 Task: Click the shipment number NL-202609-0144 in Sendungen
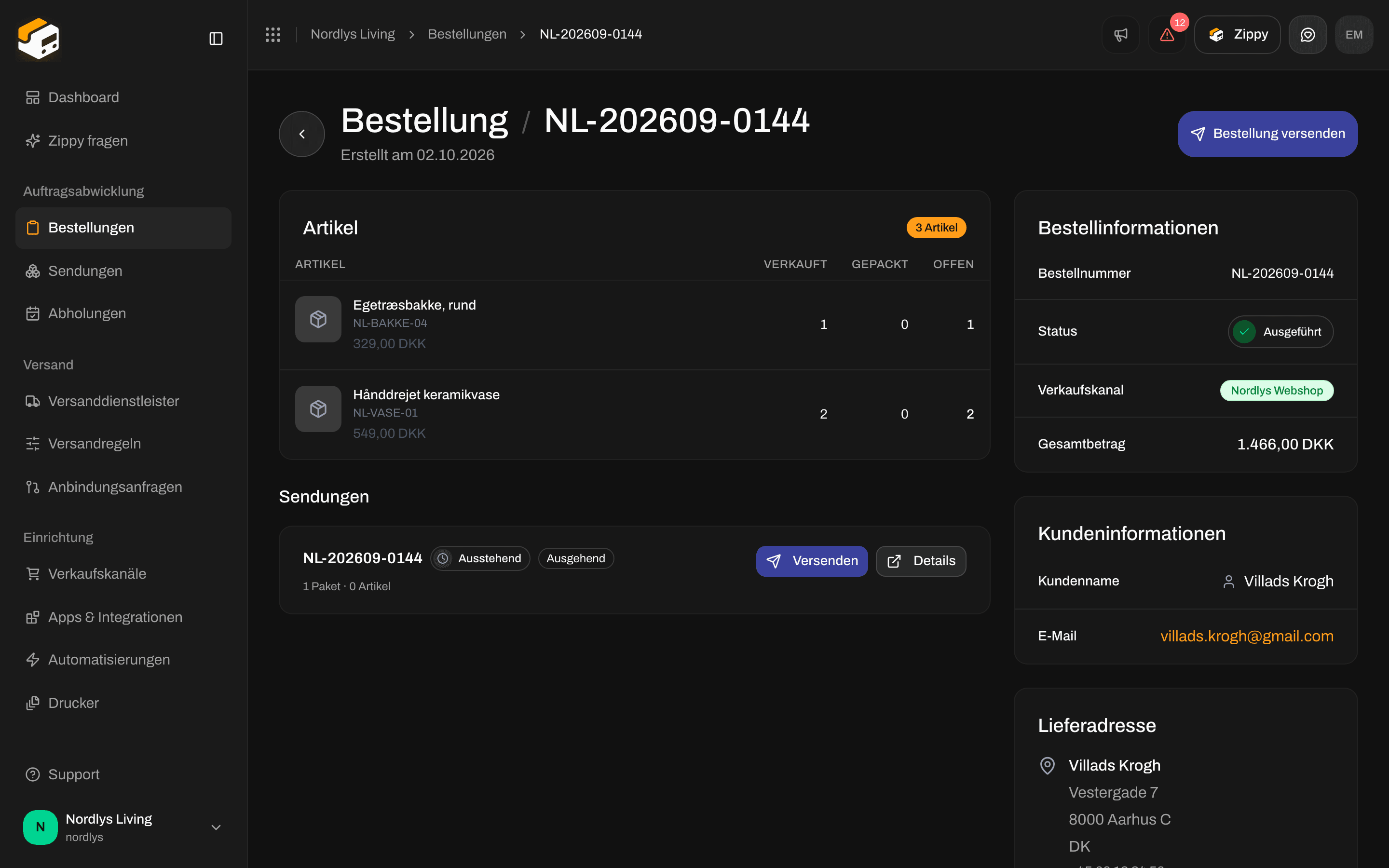click(362, 558)
